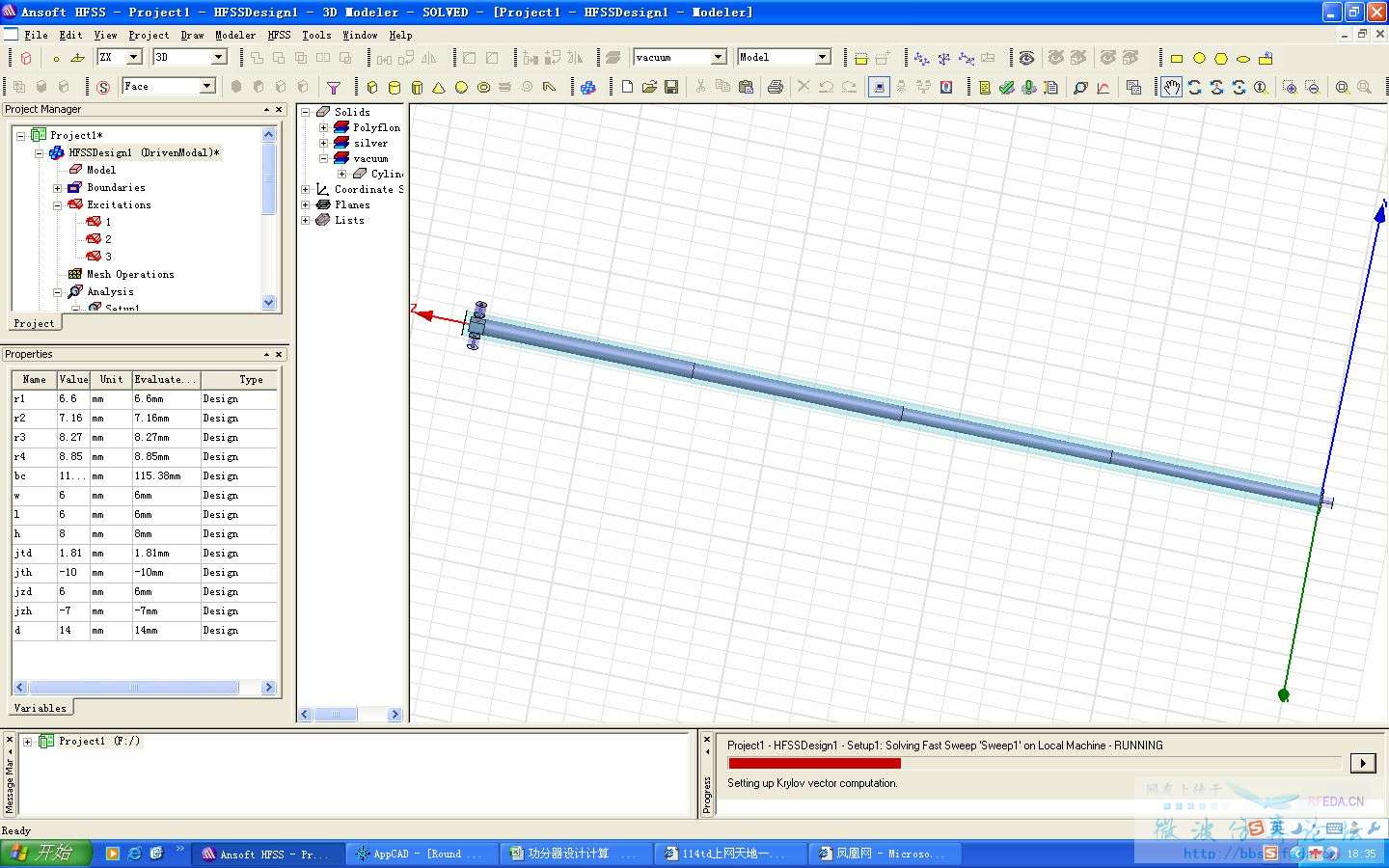The width and height of the screenshot is (1389, 868).
Task: Open the Model type dropdown
Action: [822, 57]
